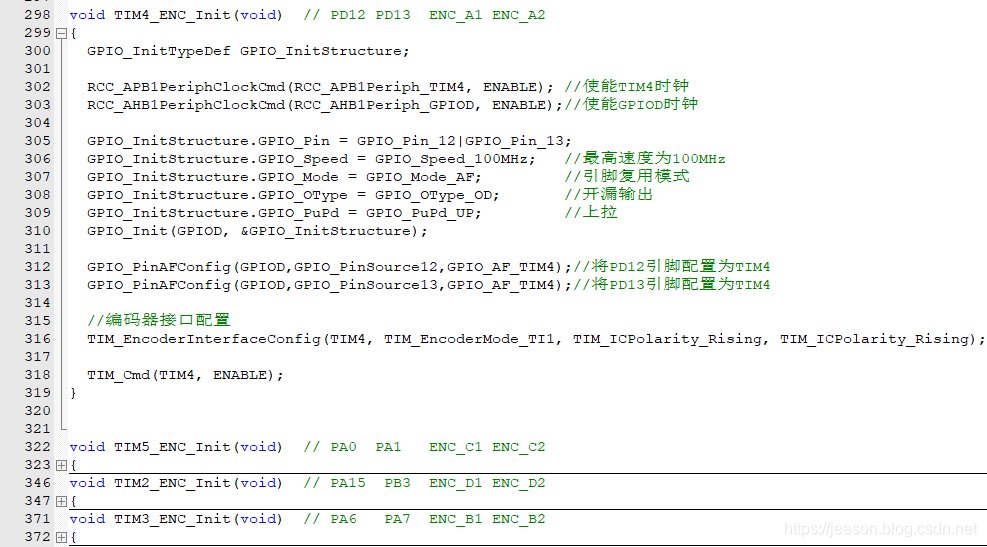
Task: Click the GPIO_Init(GPIOD call on line 310
Action: click(154, 231)
